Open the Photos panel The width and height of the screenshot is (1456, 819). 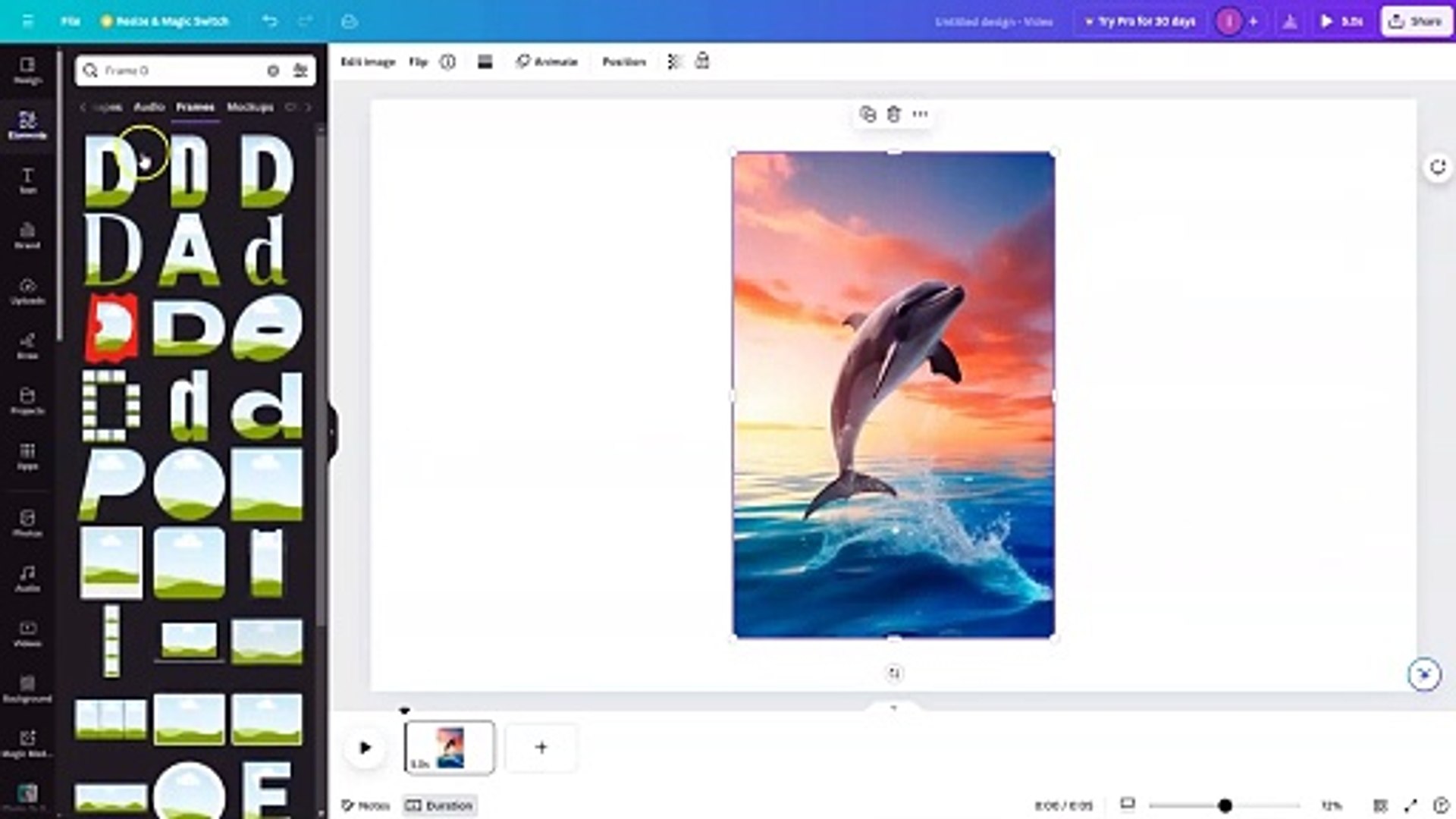(x=28, y=523)
